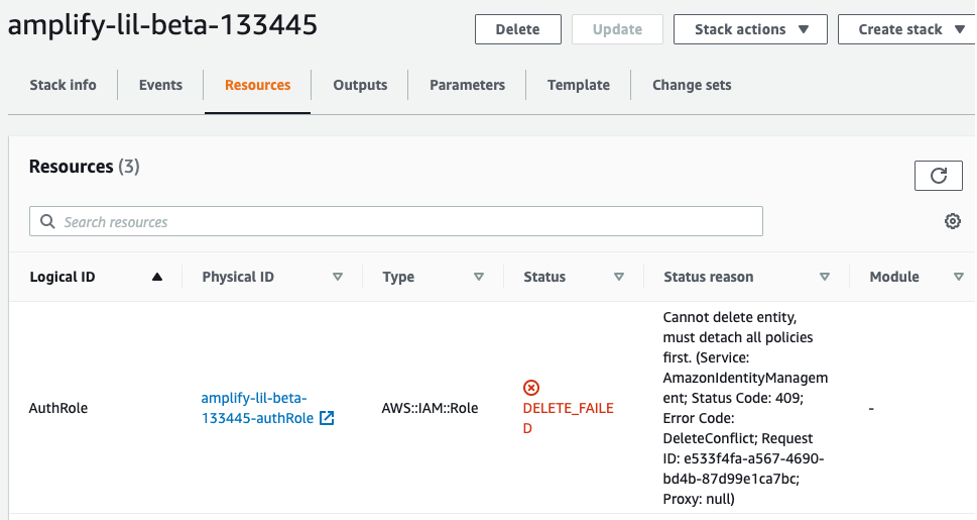Image resolution: width=977 pixels, height=520 pixels.
Task: Click the DELETE_FAILED error circle icon
Action: tap(531, 388)
